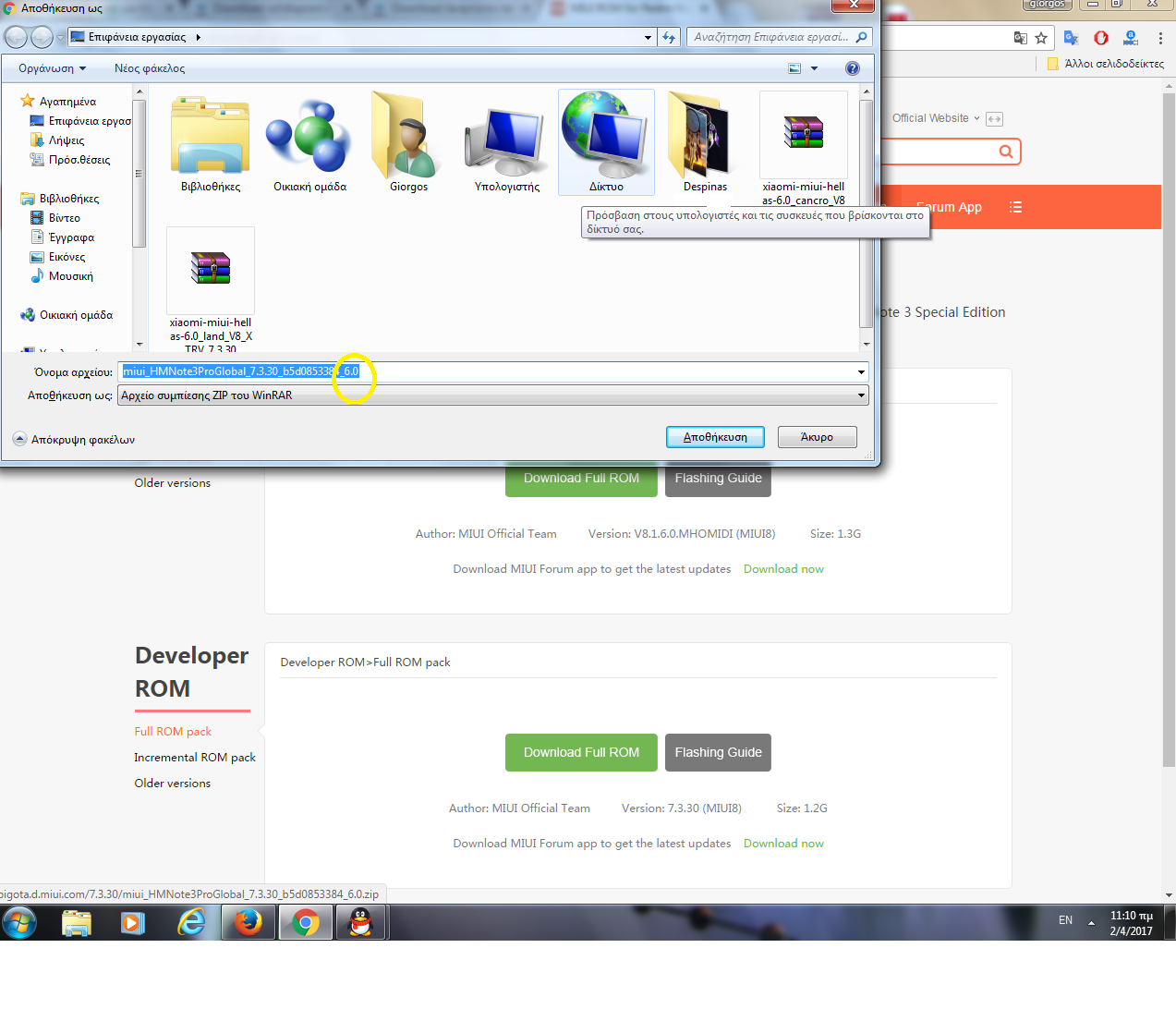Change the view layout icon

(x=794, y=68)
